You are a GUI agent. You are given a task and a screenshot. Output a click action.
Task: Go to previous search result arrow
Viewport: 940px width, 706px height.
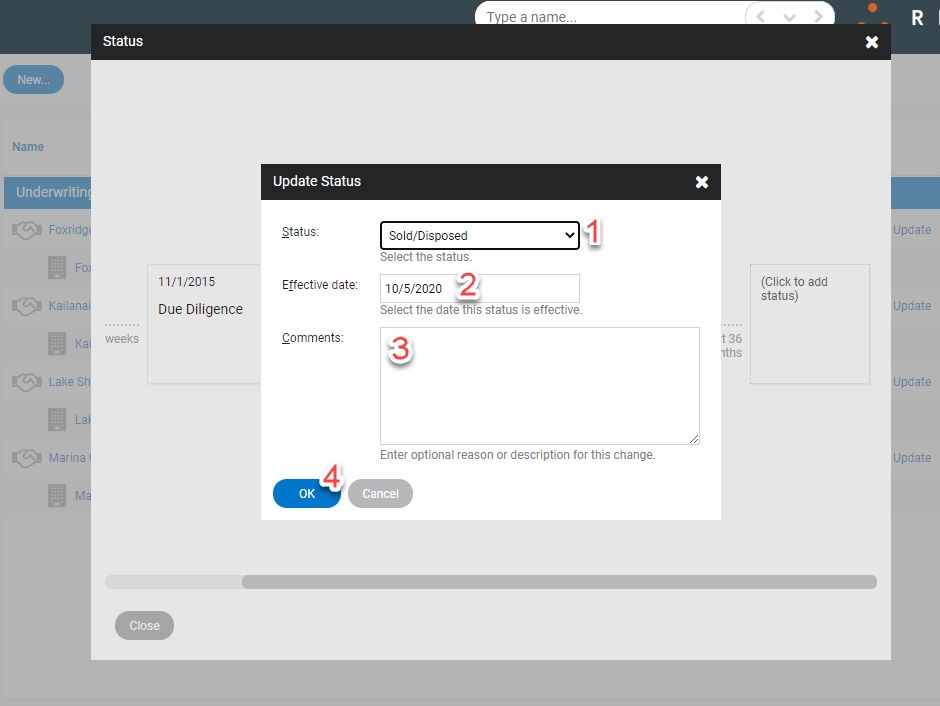tap(761, 17)
